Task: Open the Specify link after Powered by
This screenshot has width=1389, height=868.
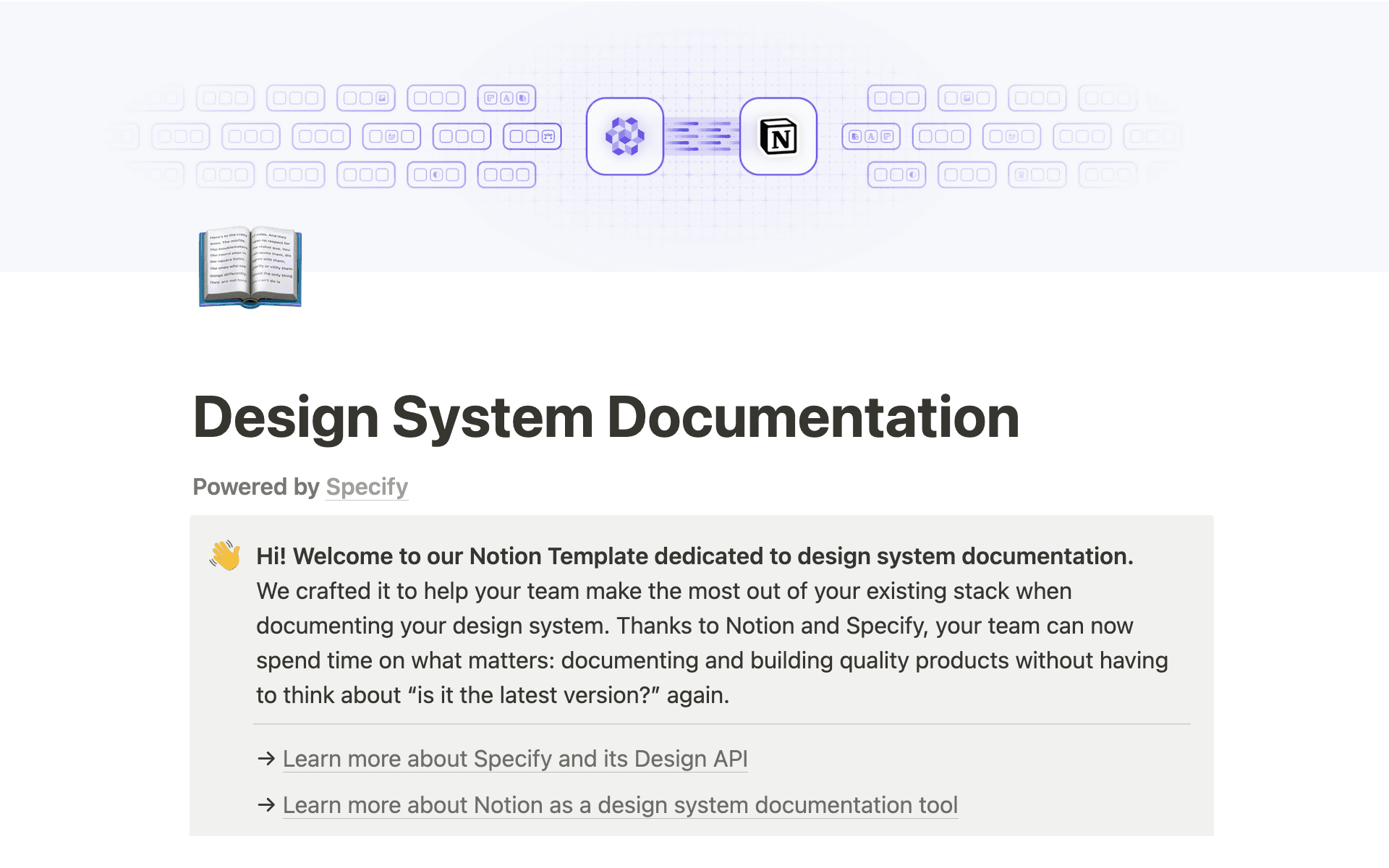Action: (367, 487)
